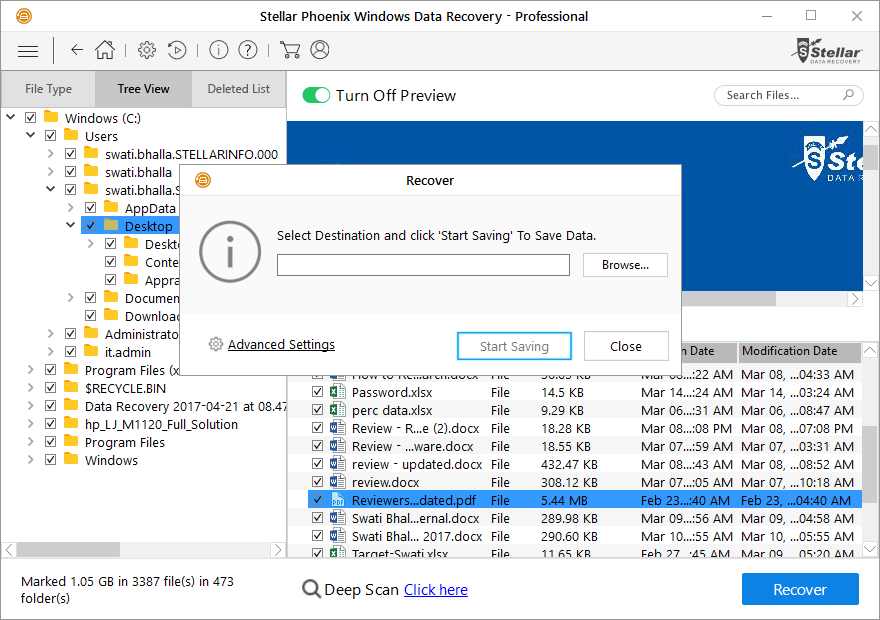Click the tree panel horizontal scrollbar thumb

68,549
